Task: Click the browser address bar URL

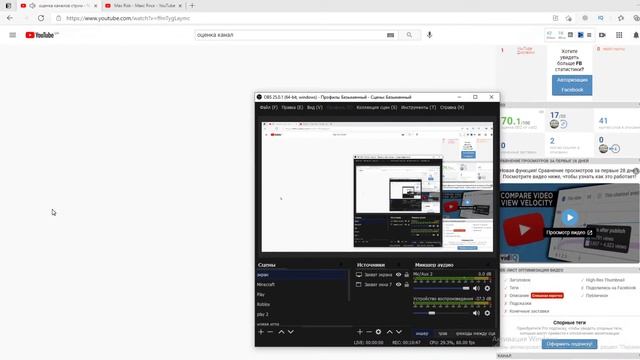Action: pos(128,18)
